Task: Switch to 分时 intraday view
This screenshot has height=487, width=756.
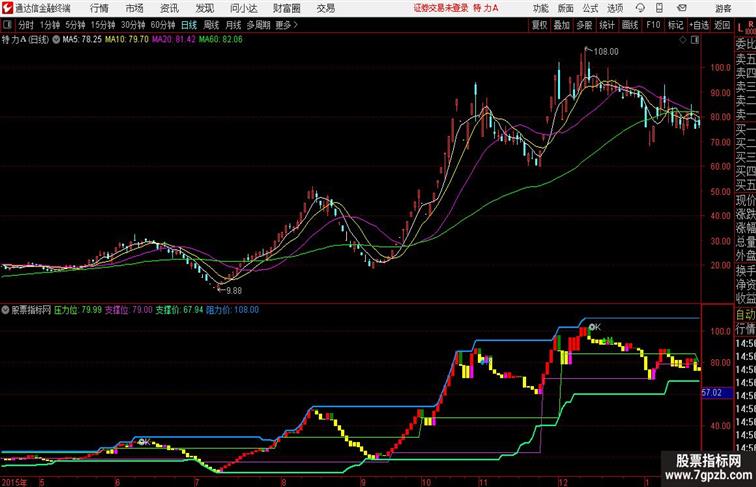Action: (x=26, y=25)
